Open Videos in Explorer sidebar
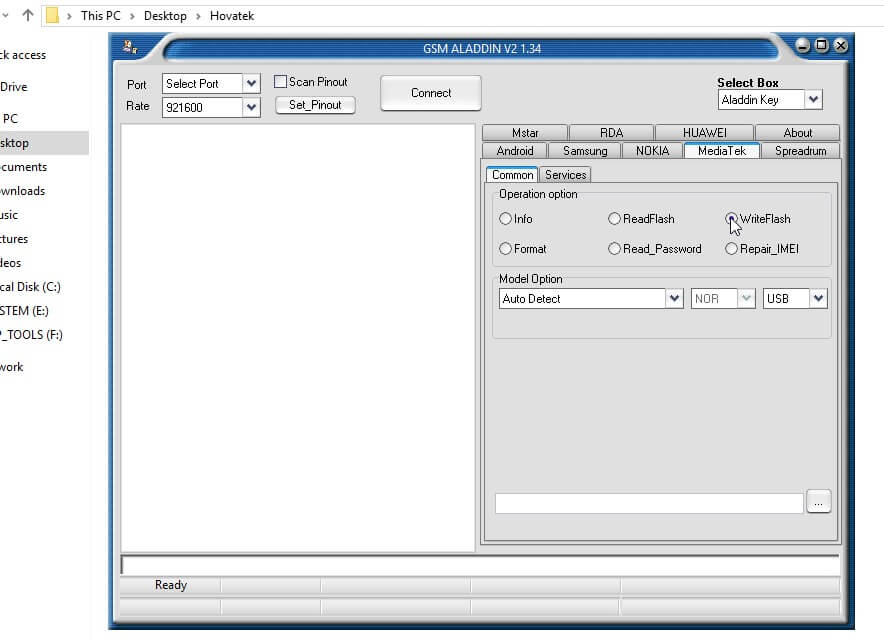The width and height of the screenshot is (884, 642). point(11,263)
